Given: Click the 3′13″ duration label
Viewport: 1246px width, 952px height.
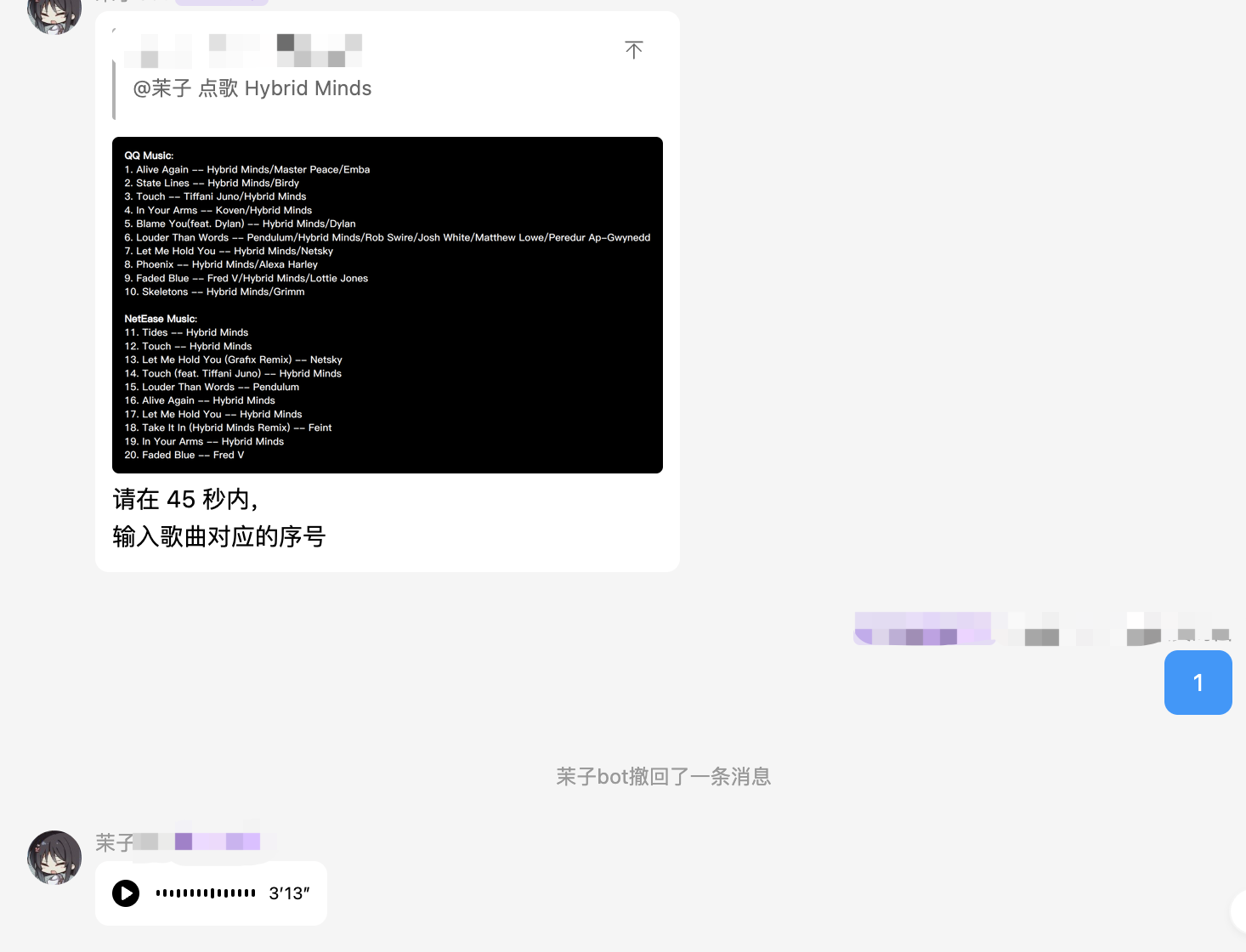Looking at the screenshot, I should coord(289,893).
